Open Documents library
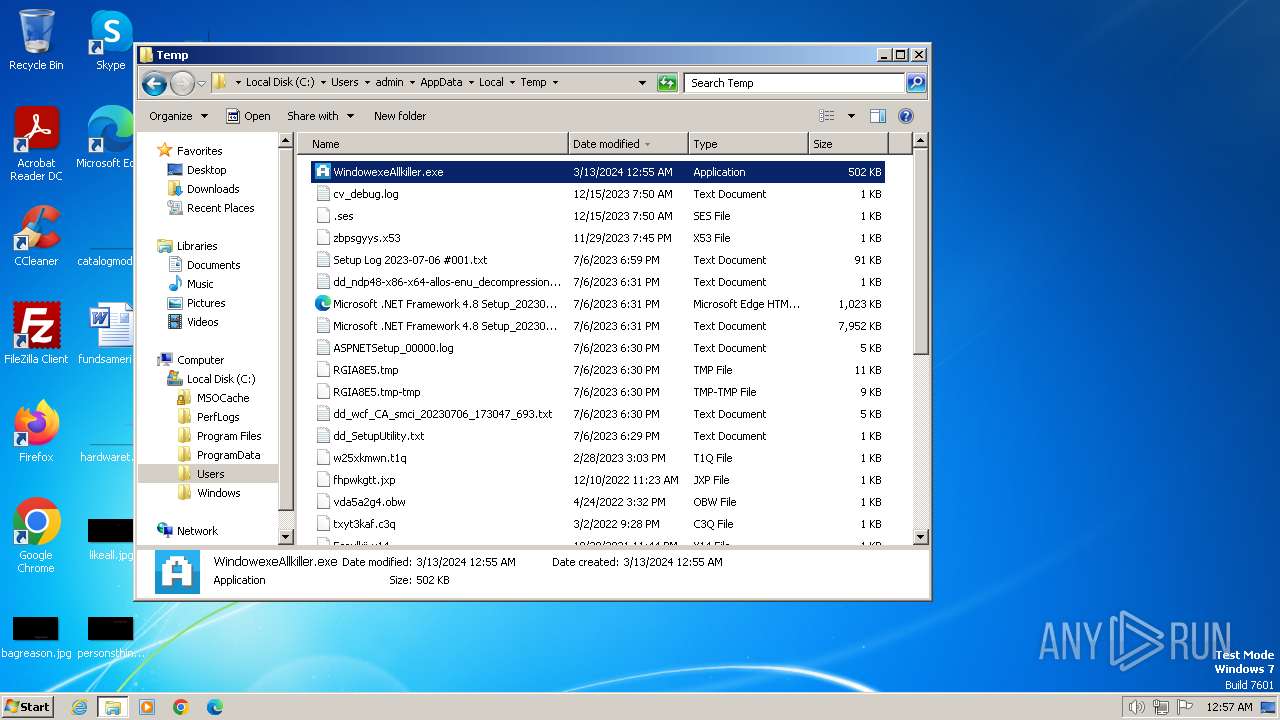The image size is (1280, 720). (213, 265)
